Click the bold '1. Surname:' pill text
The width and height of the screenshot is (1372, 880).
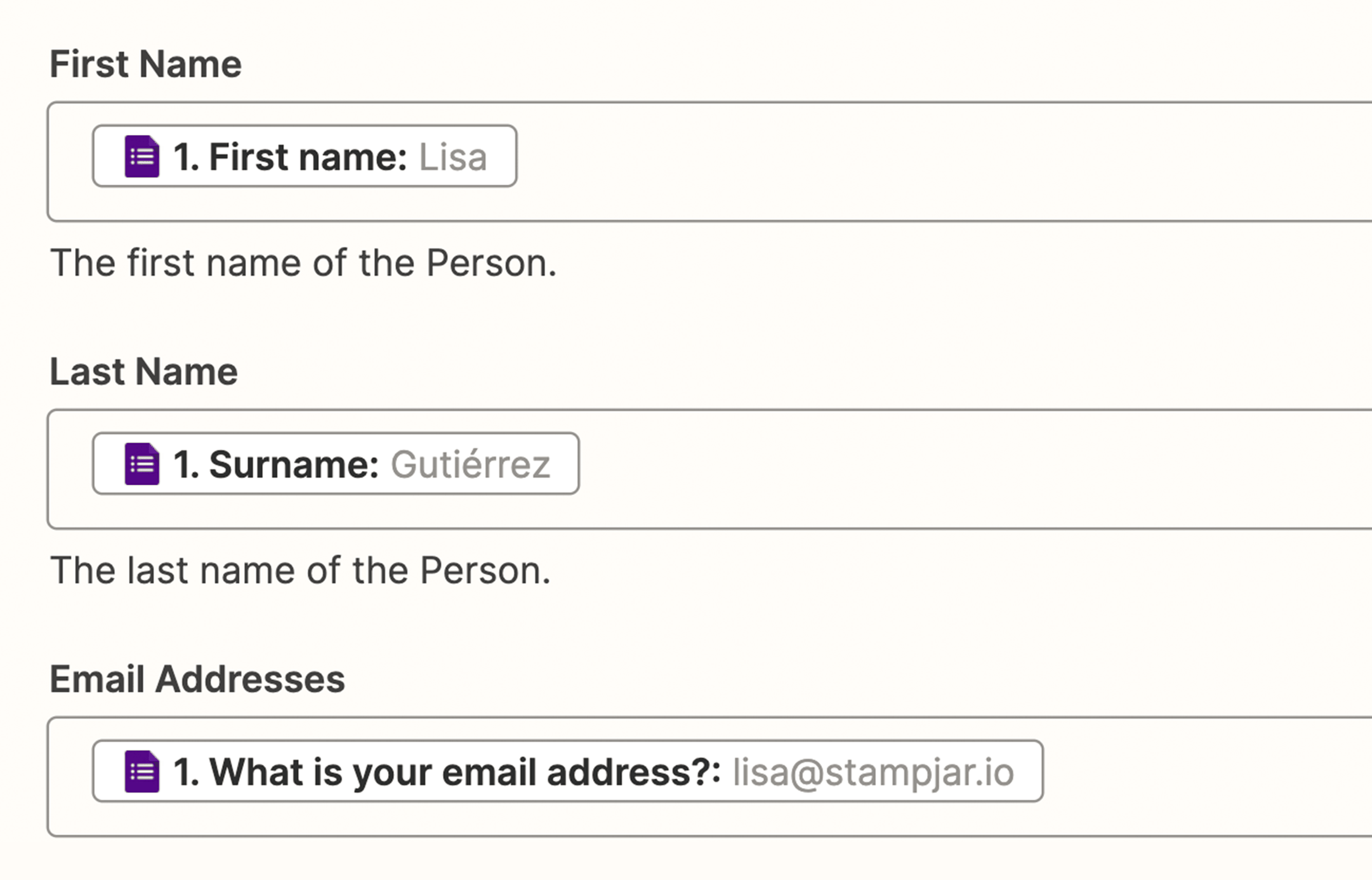(276, 464)
